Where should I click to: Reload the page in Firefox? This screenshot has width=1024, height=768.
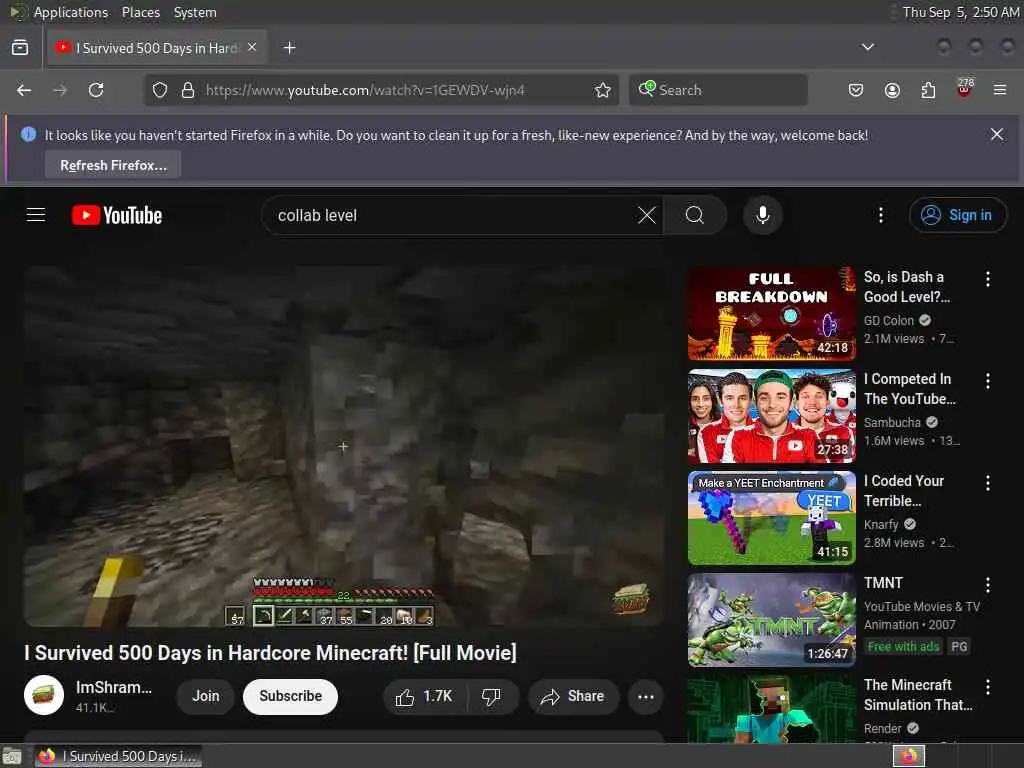(x=96, y=90)
